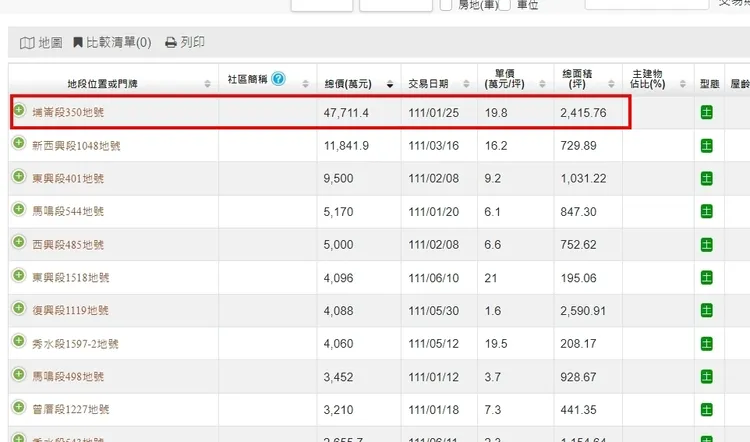Sort by the 總面積(坪) column arrows
This screenshot has height=442, width=750.
pyautogui.click(x=611, y=84)
